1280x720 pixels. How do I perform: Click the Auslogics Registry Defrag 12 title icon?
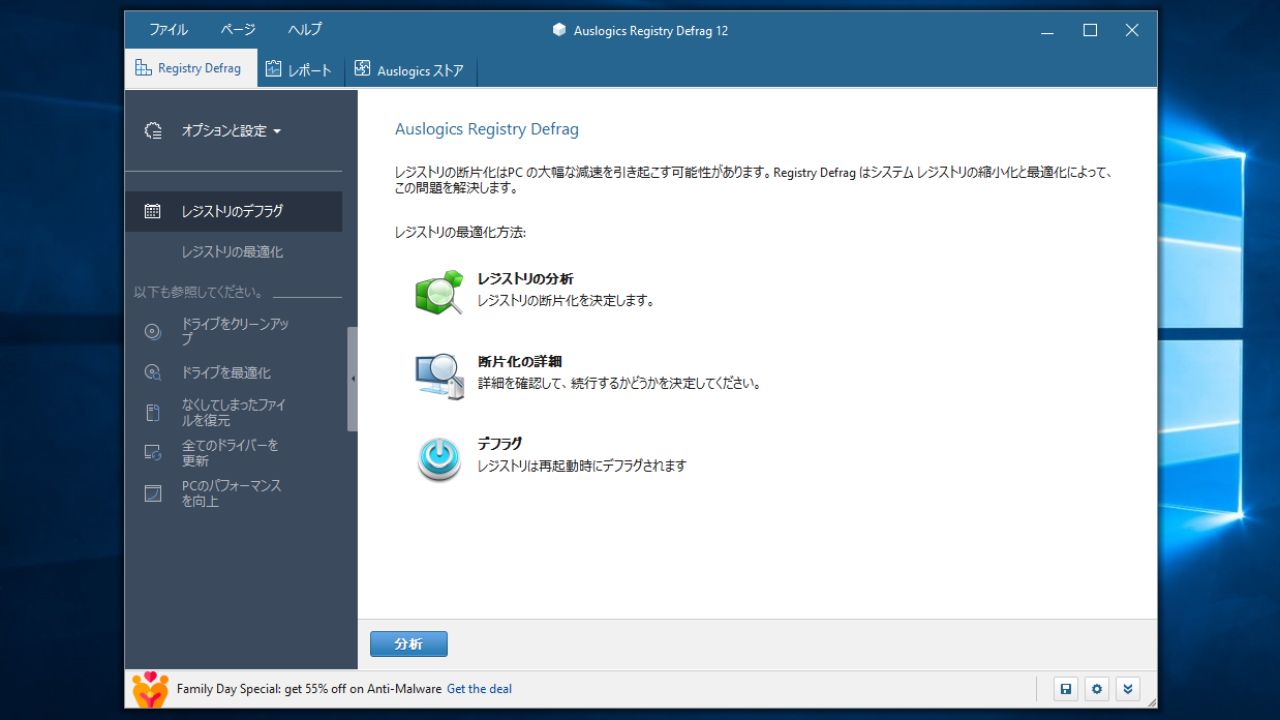pyautogui.click(x=559, y=30)
